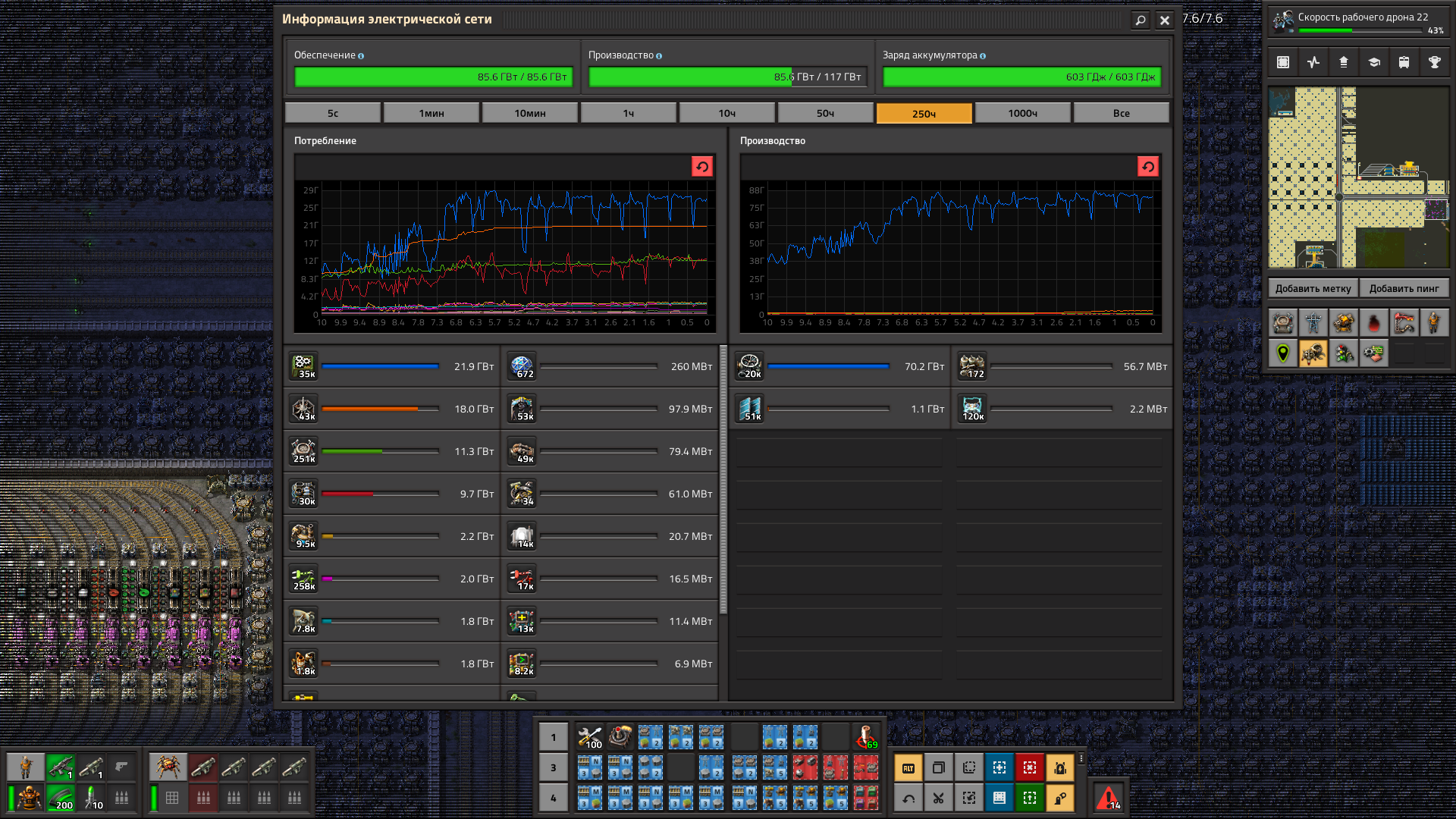Screen dimensions: 1456x819
Task: Toggle turret range overlay on minimap
Action: pyautogui.click(x=1344, y=323)
